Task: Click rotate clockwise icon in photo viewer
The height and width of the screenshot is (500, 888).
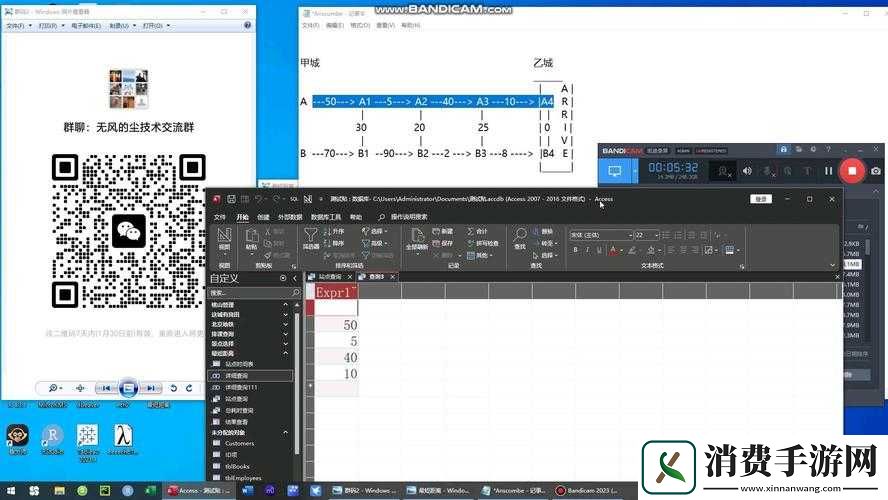Action: [x=190, y=388]
